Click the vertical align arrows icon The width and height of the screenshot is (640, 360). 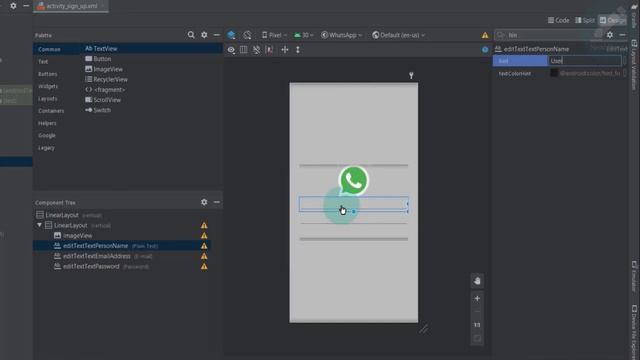click(298, 50)
